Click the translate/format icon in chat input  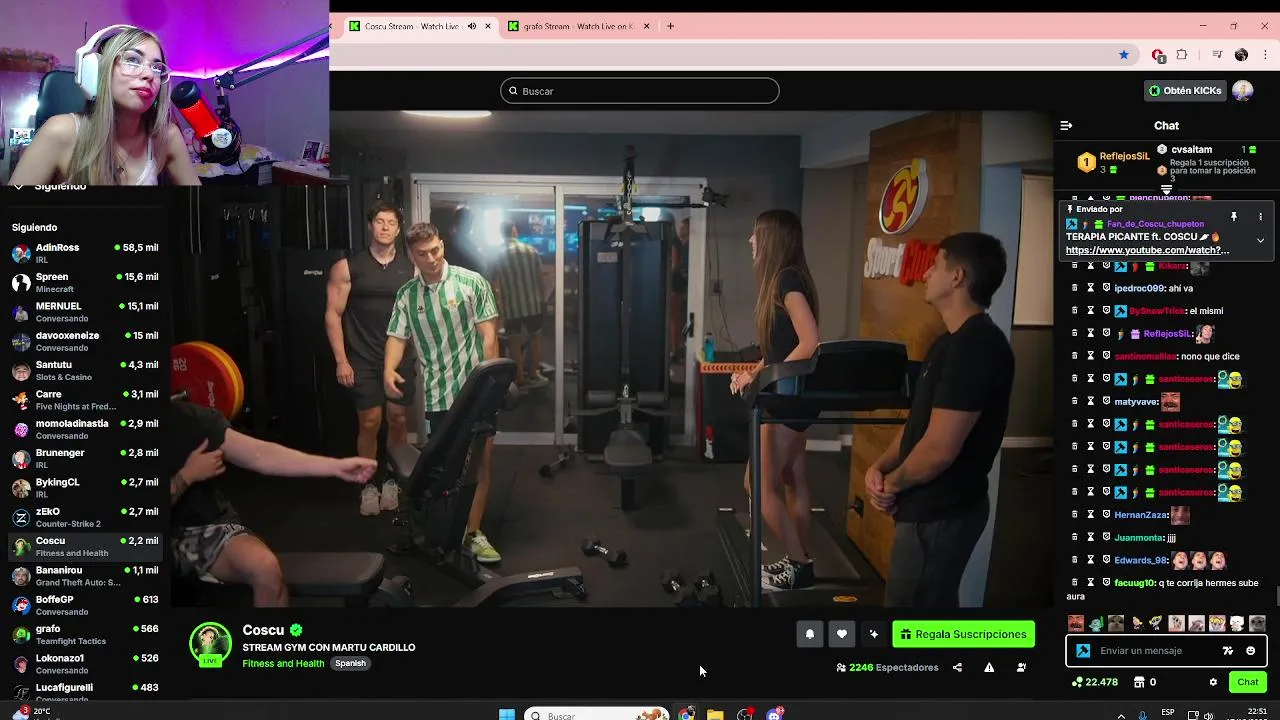[1228, 651]
